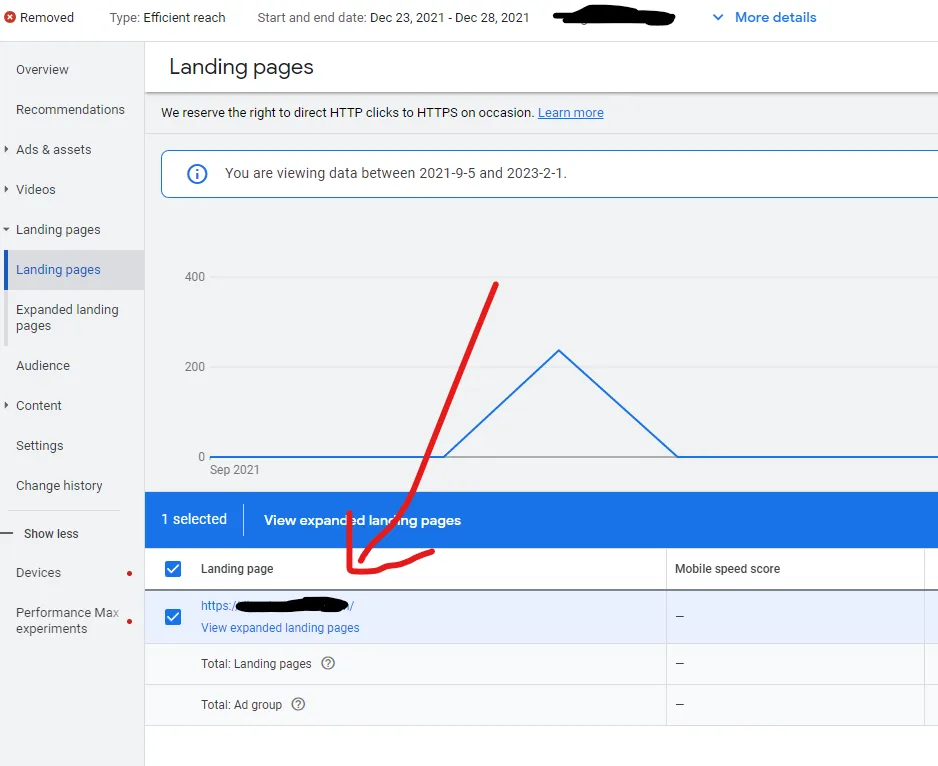Open the redacted https landing page URL
This screenshot has width=938, height=766.
coord(277,606)
